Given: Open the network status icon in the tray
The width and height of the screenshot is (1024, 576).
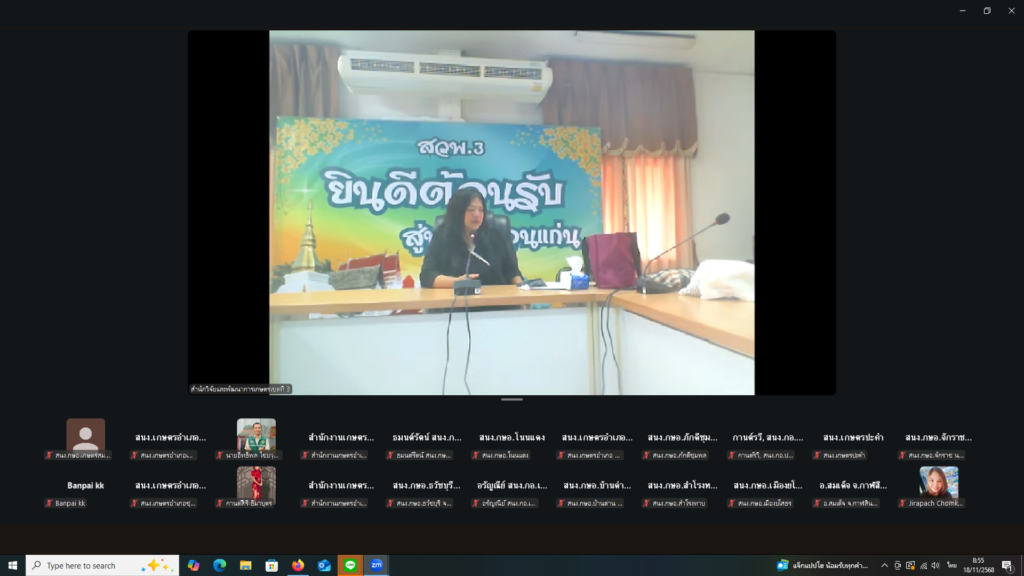Looking at the screenshot, I should 922,565.
